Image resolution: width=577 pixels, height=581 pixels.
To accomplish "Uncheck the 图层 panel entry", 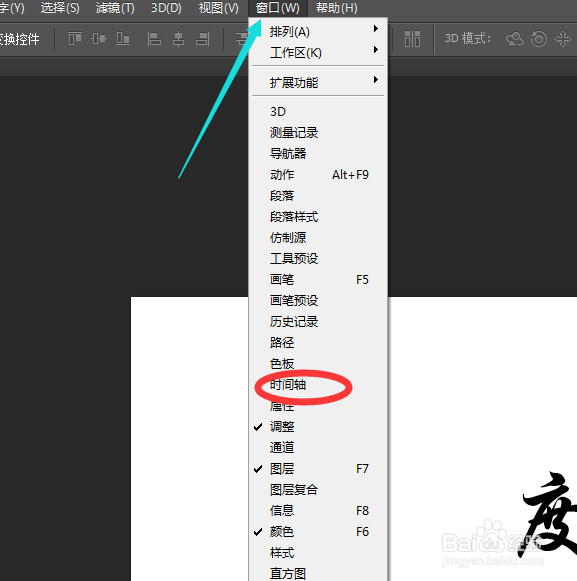I will (x=318, y=469).
